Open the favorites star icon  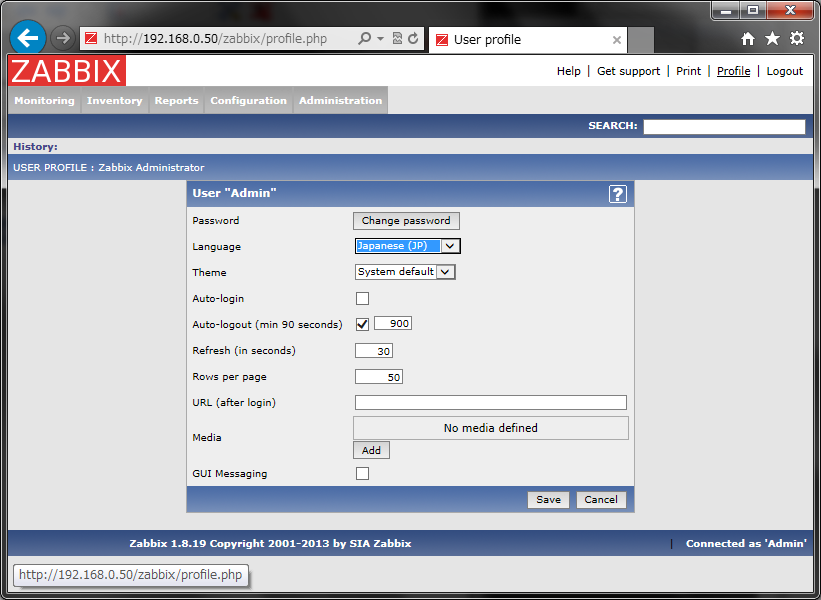click(x=772, y=38)
